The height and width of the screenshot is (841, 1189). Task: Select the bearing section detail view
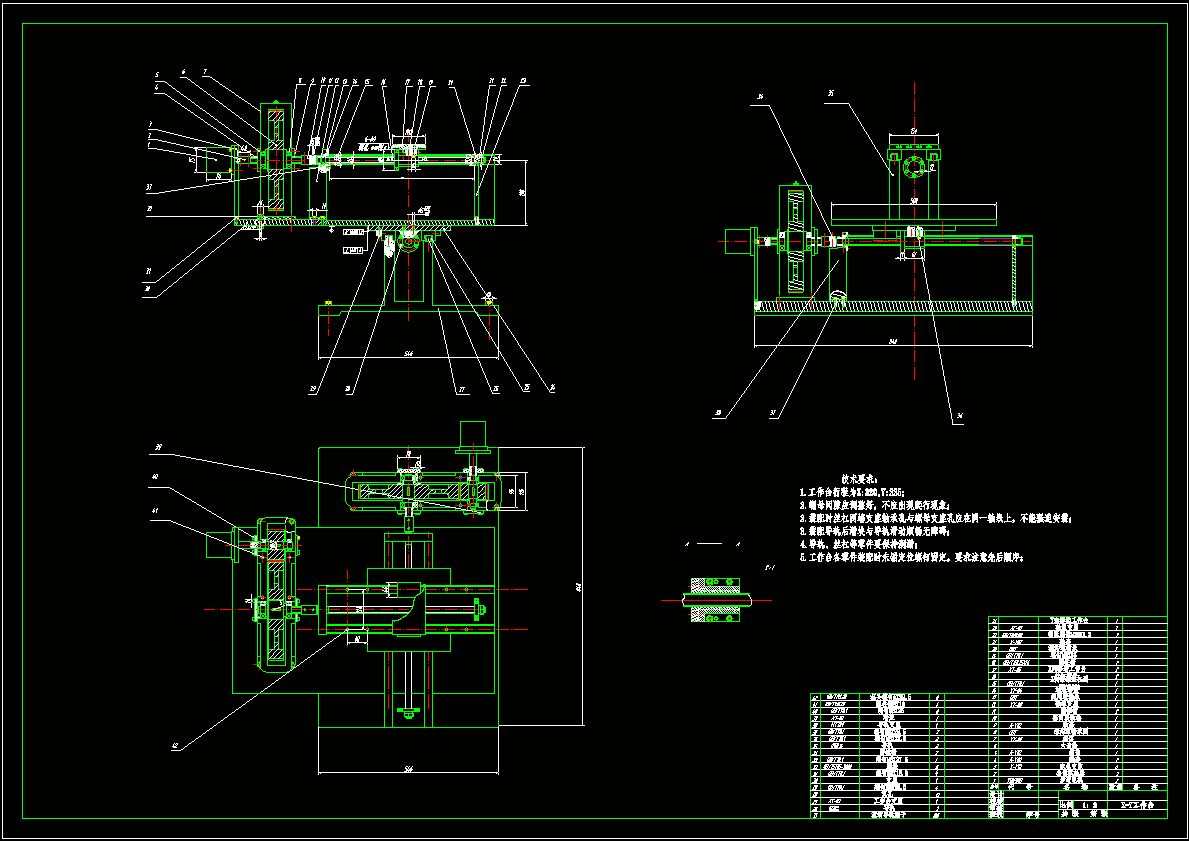(x=717, y=601)
